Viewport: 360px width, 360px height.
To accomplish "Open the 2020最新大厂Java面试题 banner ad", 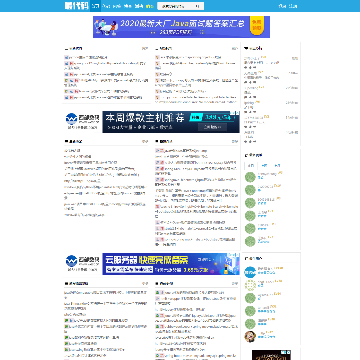I will (181, 27).
